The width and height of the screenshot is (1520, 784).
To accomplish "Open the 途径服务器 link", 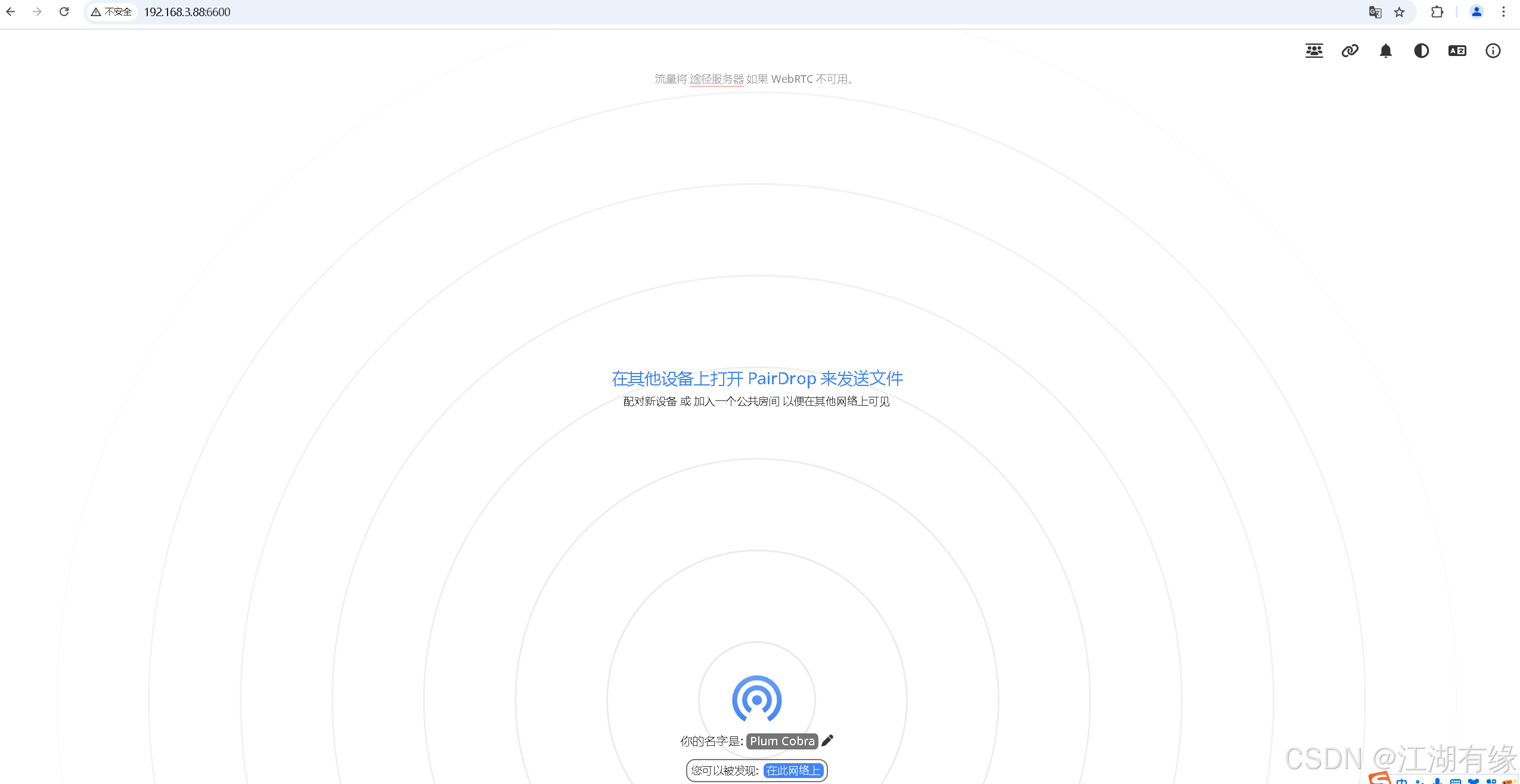I will click(x=716, y=79).
